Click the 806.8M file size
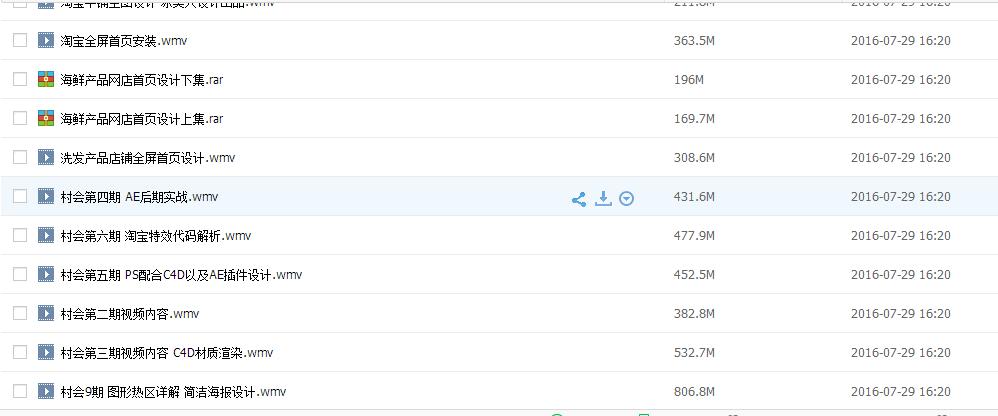The height and width of the screenshot is (416, 998). click(694, 391)
